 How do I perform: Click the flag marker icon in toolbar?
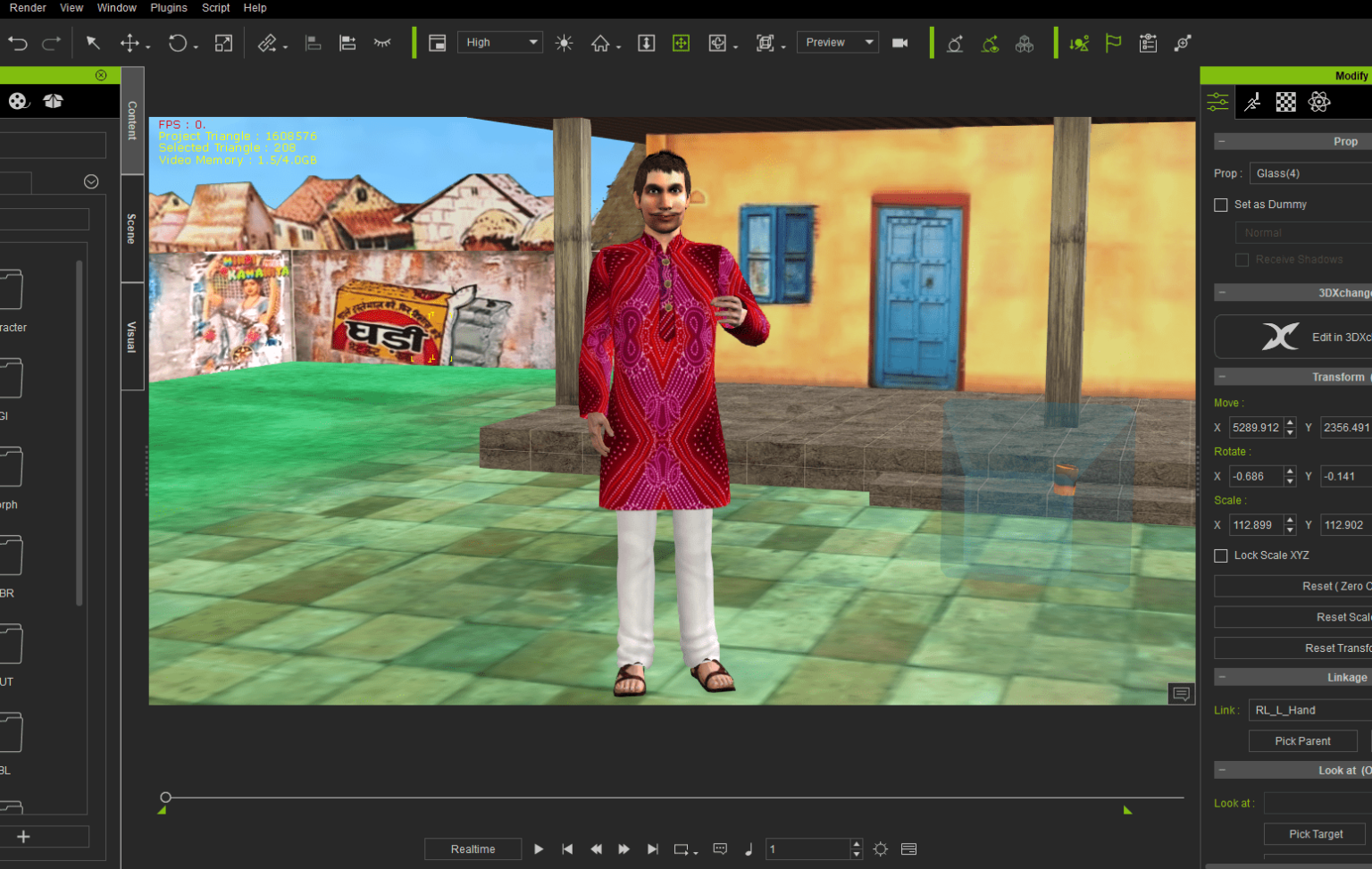point(1113,42)
